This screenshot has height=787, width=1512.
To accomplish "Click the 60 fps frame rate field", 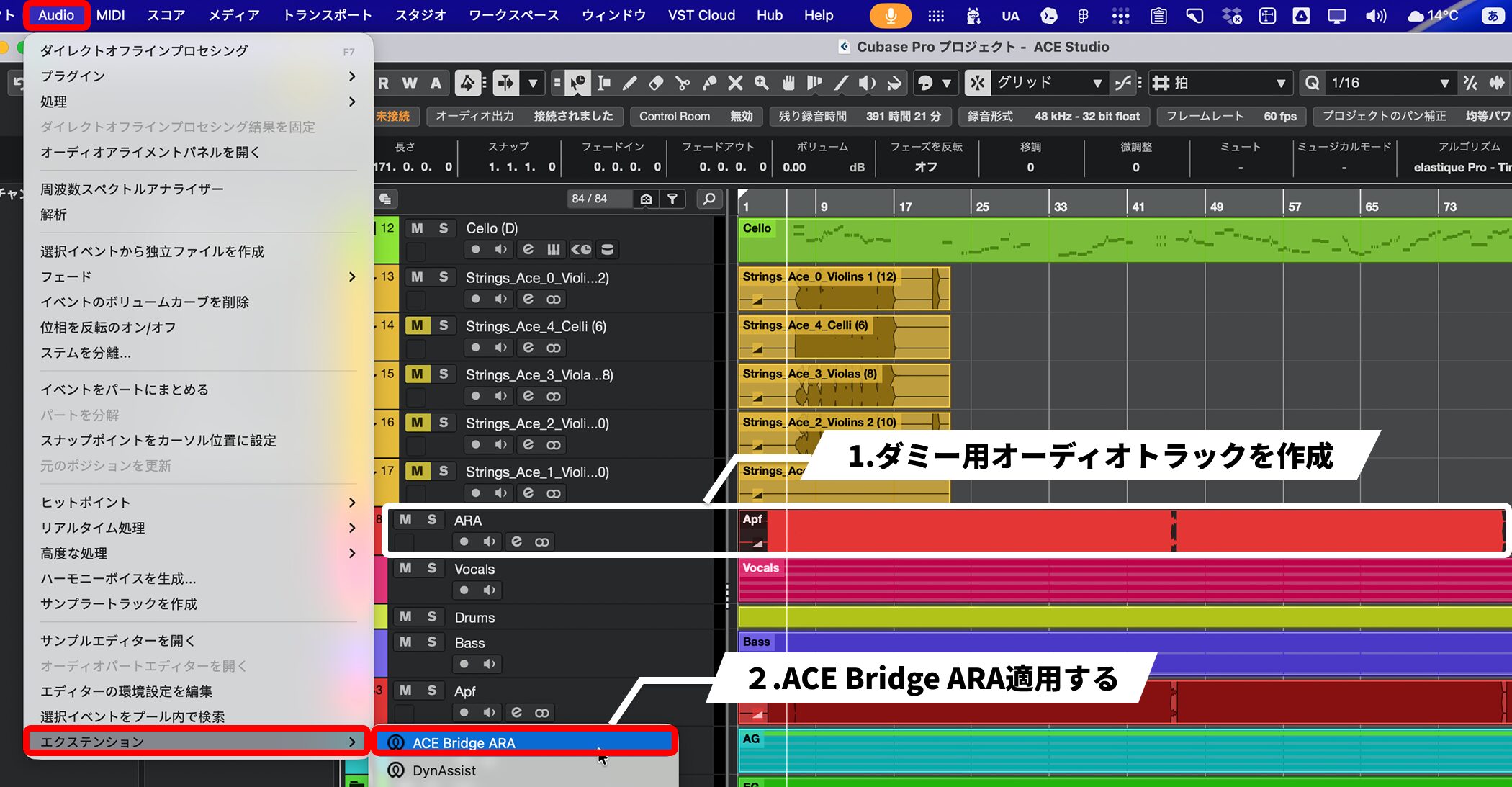I will coord(1280,116).
